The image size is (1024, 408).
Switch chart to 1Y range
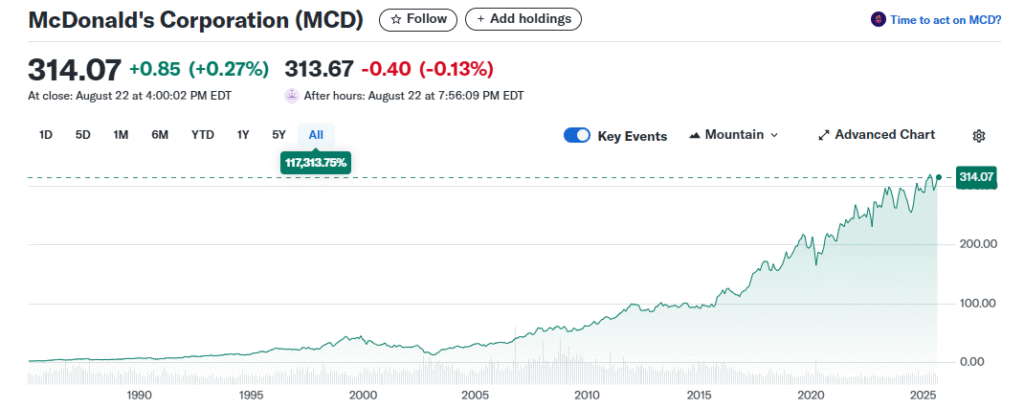point(243,135)
